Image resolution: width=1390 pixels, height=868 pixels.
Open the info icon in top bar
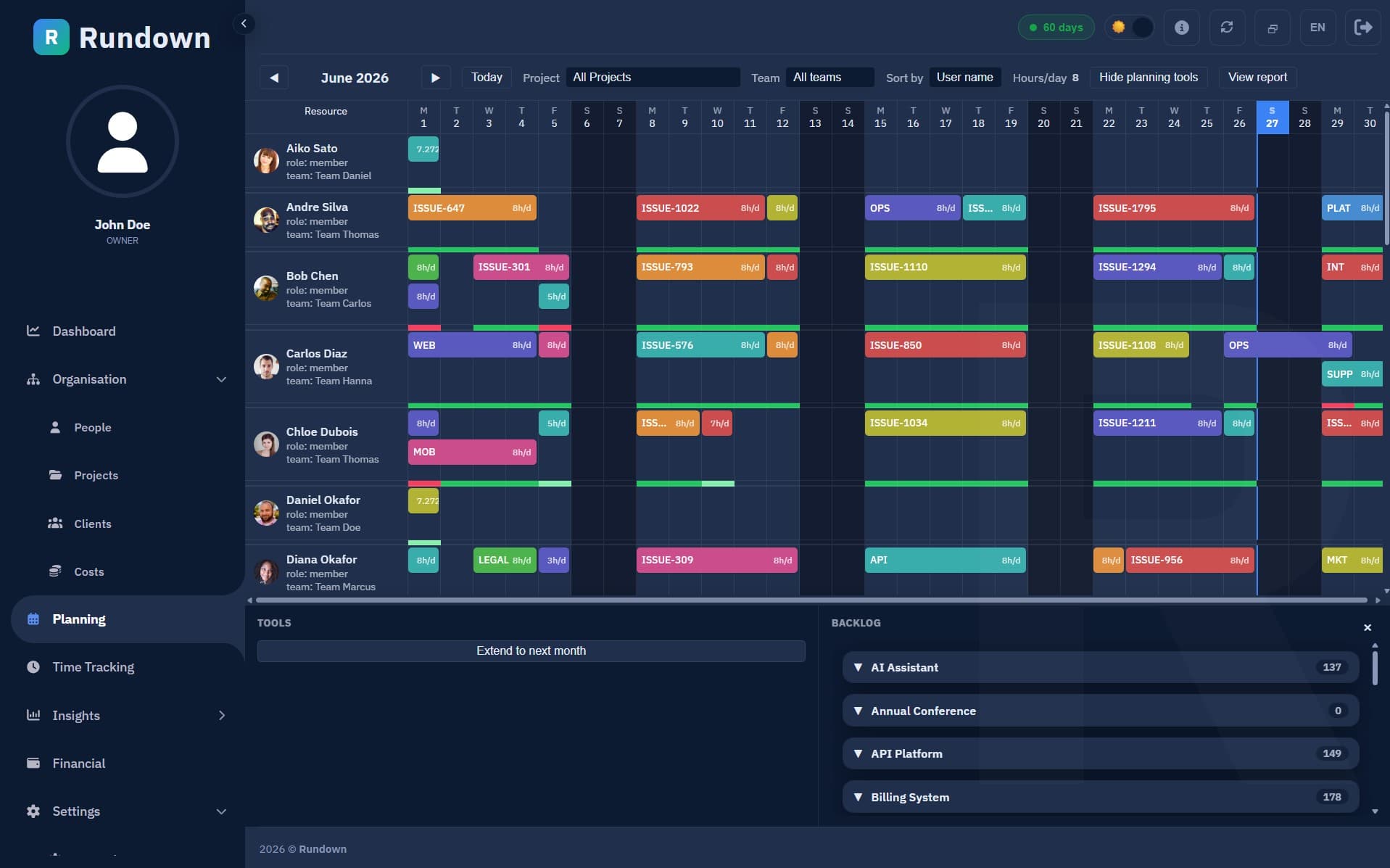click(x=1181, y=28)
